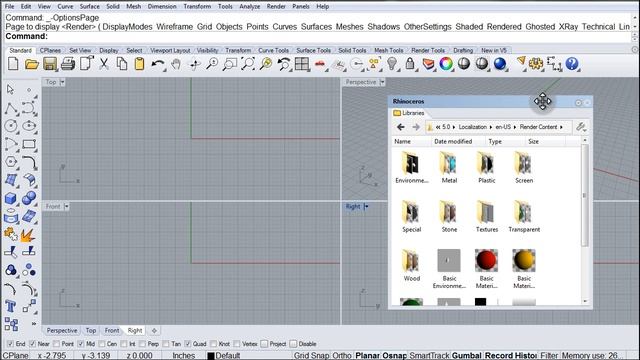The image size is (640, 360).
Task: Check the Disable osnap checkbox
Action: 293,344
